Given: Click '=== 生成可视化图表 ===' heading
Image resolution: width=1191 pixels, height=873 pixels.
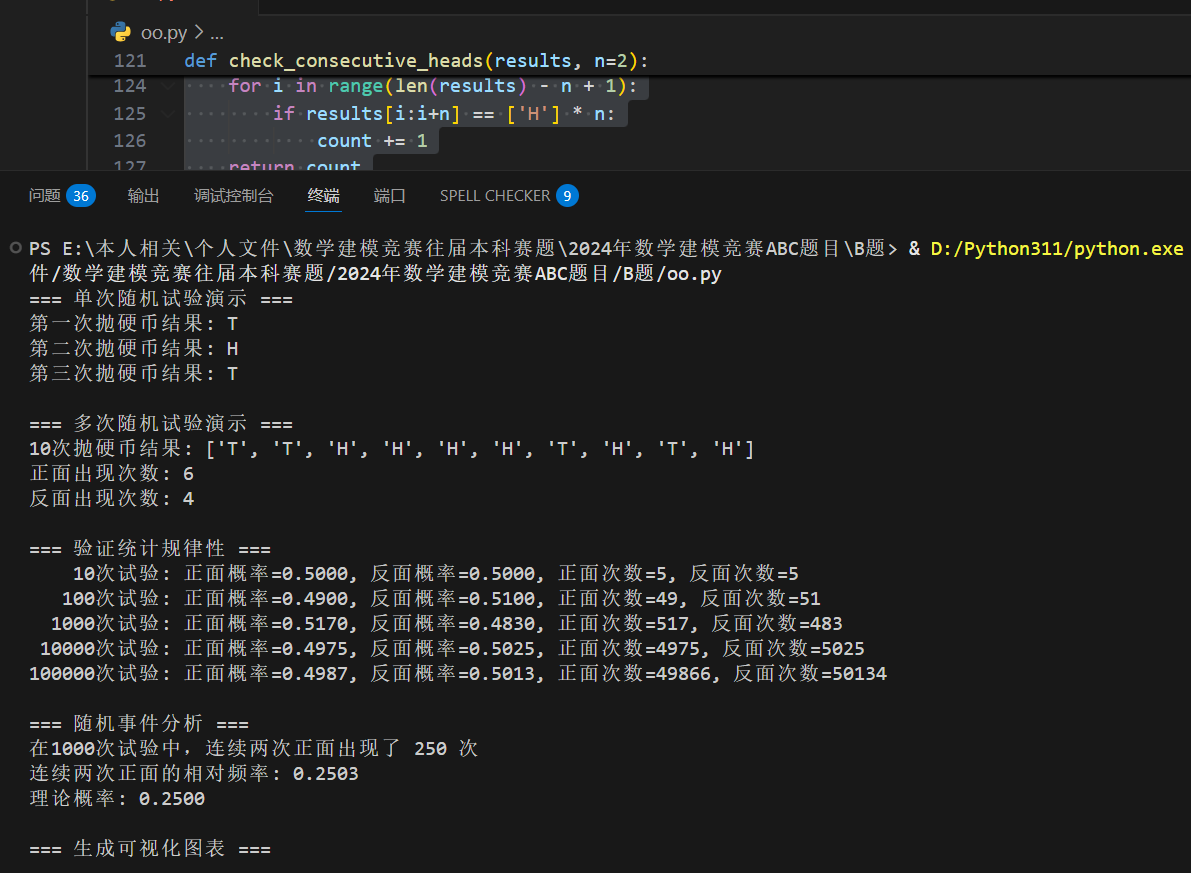Looking at the screenshot, I should [150, 849].
